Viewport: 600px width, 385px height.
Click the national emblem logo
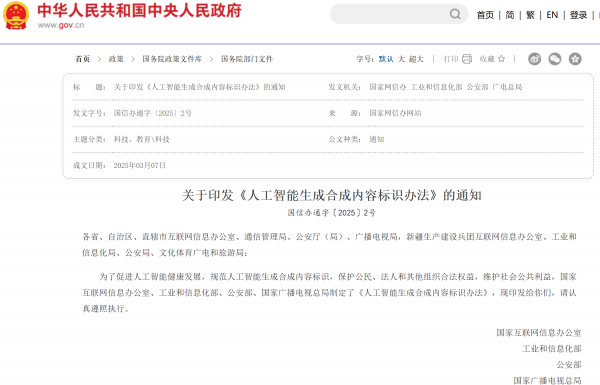tap(16, 15)
